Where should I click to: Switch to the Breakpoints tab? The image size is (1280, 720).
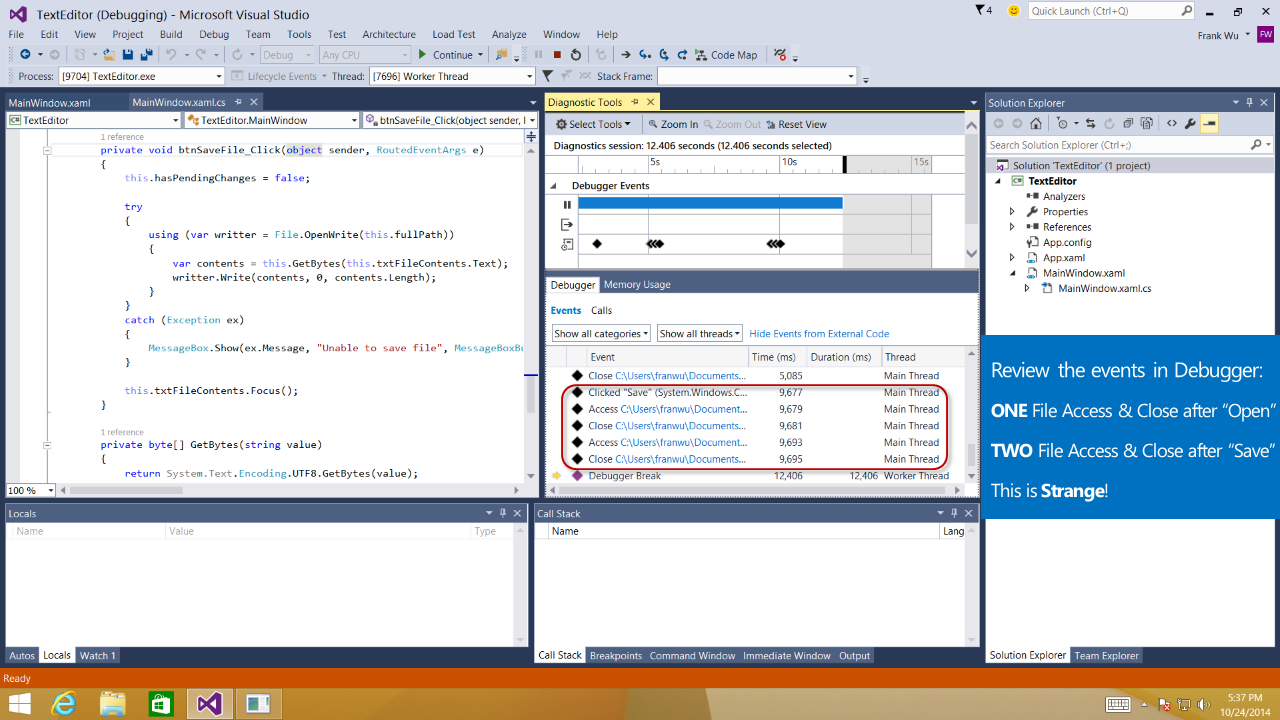[x=616, y=656]
